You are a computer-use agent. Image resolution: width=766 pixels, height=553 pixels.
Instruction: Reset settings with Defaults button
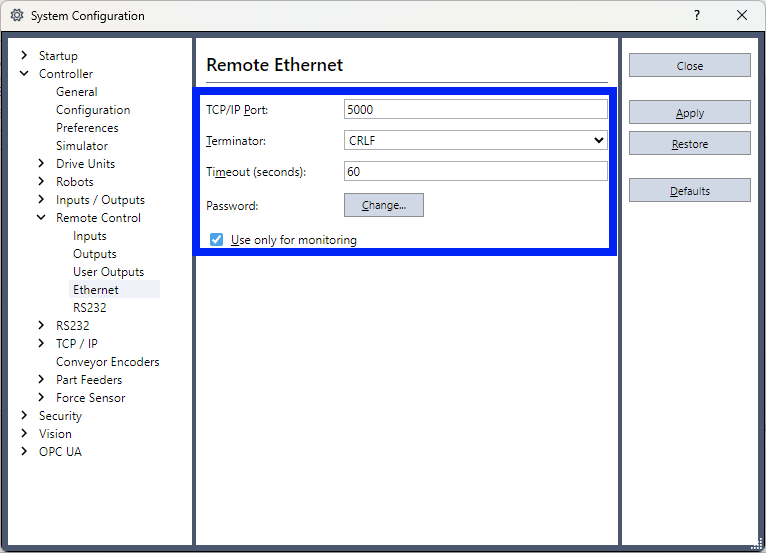689,191
